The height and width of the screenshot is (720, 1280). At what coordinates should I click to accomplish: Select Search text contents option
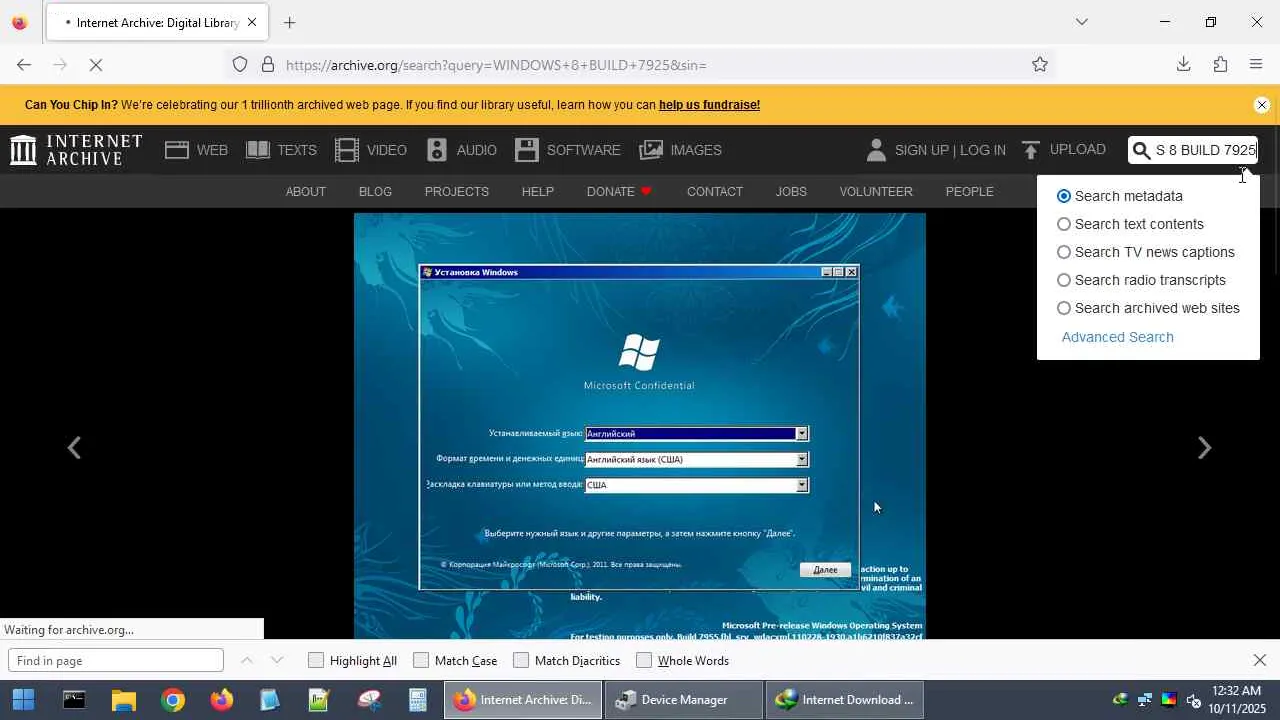[x=1064, y=224]
